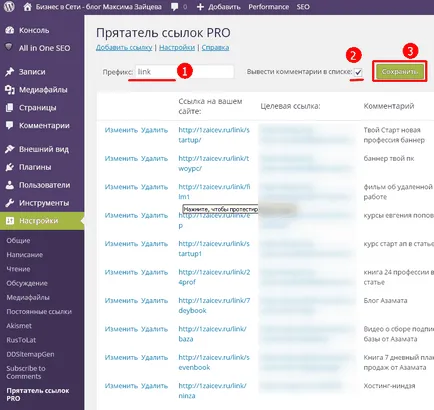Screen dimensions: 434x410
Task: Open the http://1zaicev.ru/link/film1 link
Action: (x=214, y=192)
